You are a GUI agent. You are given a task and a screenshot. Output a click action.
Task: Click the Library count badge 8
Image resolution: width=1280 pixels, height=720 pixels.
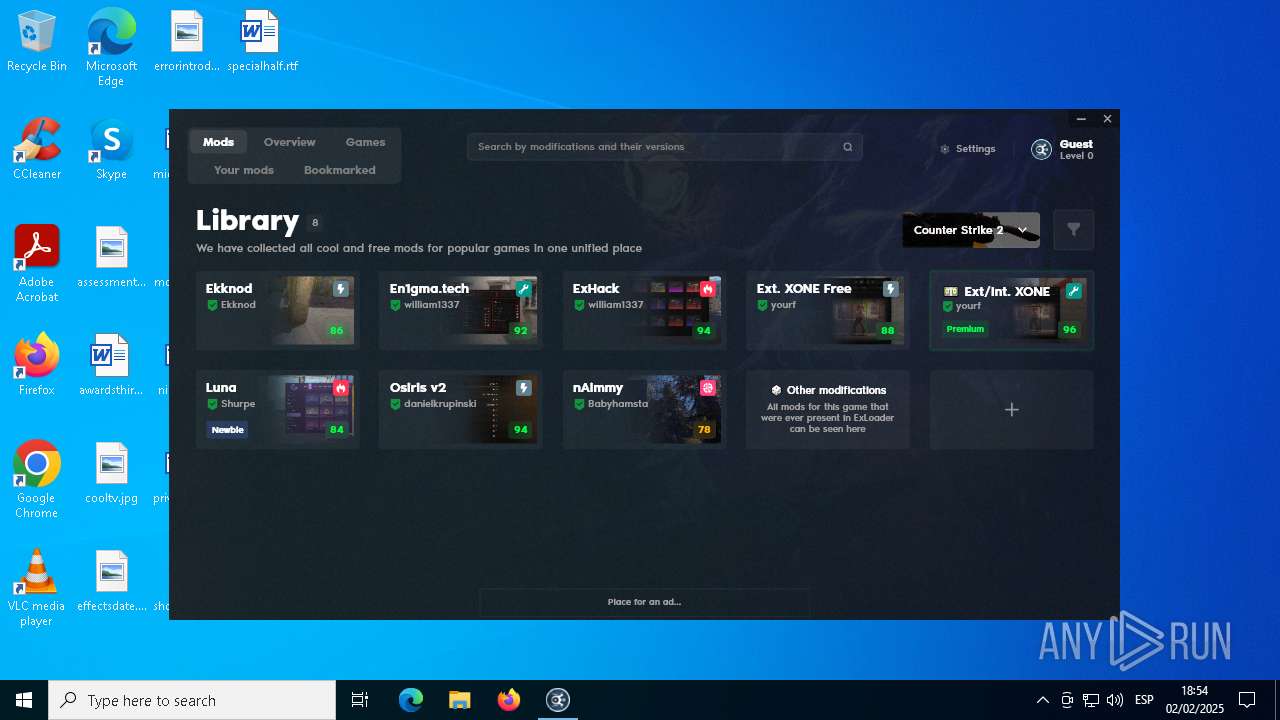point(315,223)
